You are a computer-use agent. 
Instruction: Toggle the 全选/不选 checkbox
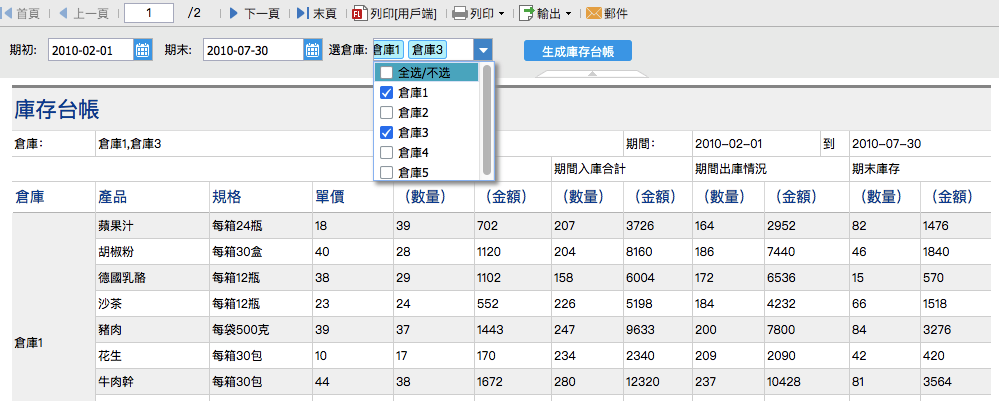point(385,73)
